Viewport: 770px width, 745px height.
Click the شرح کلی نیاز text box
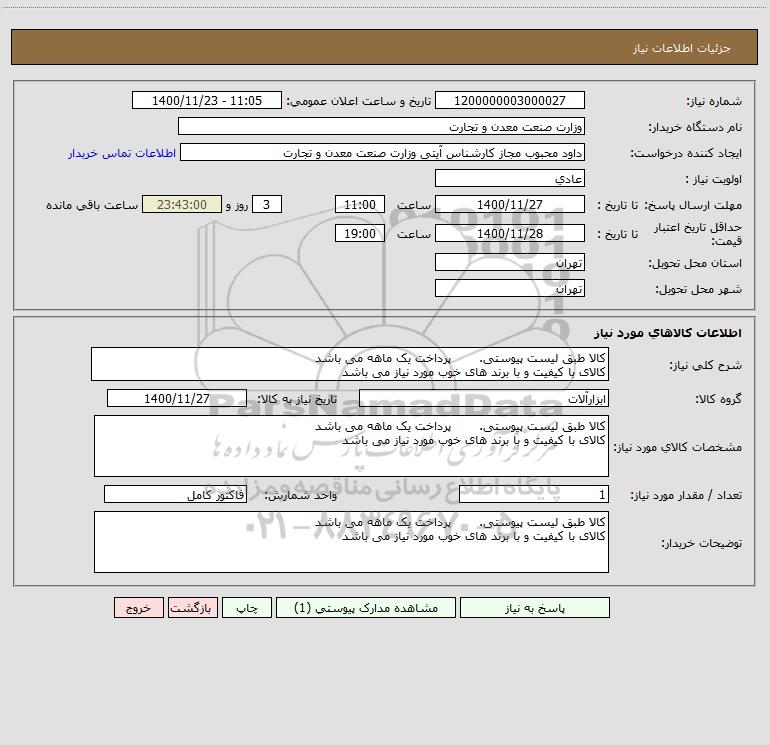[x=350, y=364]
